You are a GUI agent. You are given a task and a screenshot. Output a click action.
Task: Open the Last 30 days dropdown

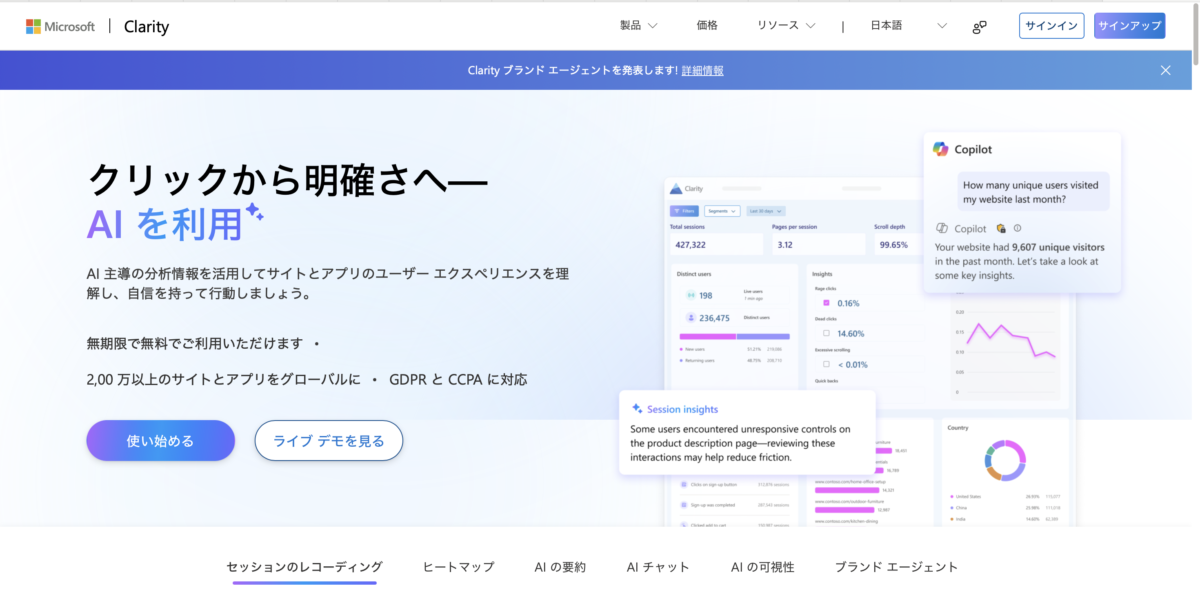pos(766,211)
